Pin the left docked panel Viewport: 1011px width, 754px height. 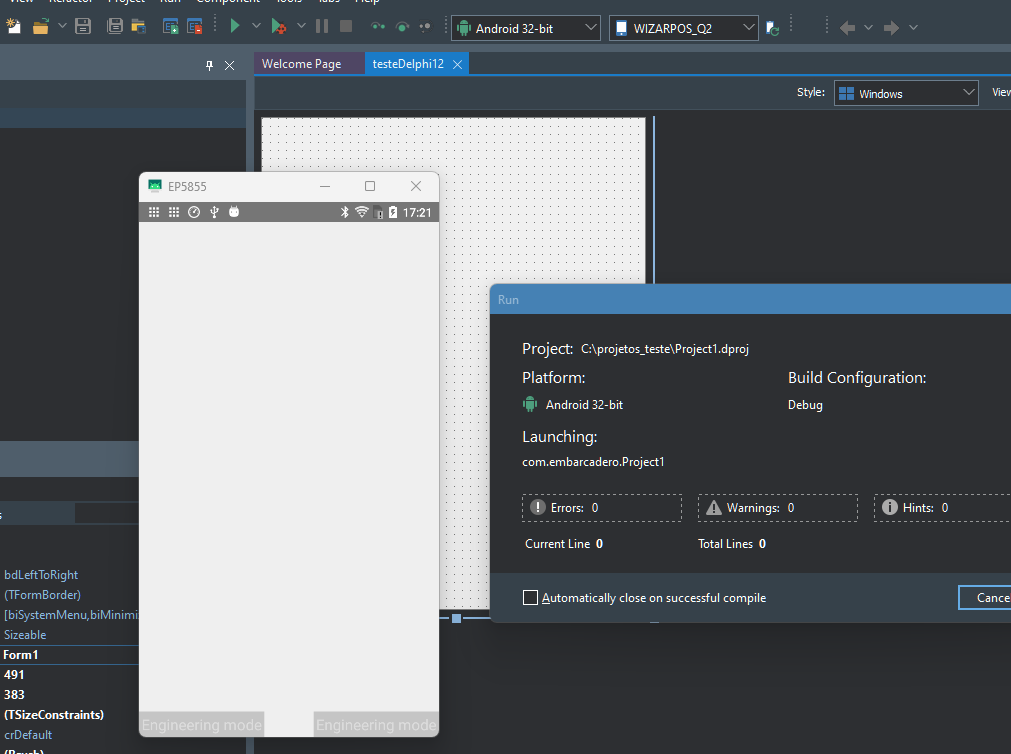tap(210, 65)
